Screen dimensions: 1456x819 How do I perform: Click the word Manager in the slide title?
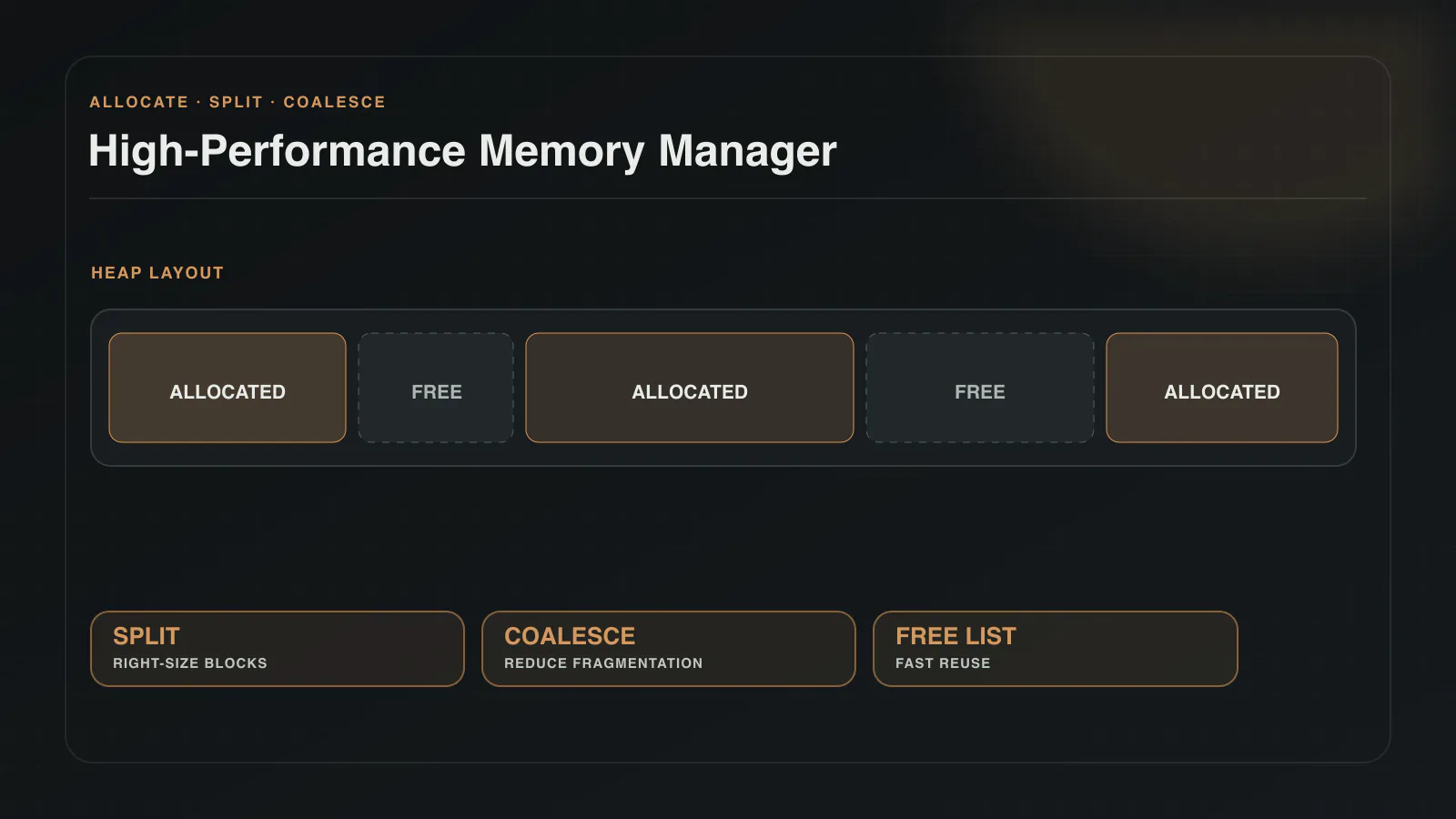747,151
